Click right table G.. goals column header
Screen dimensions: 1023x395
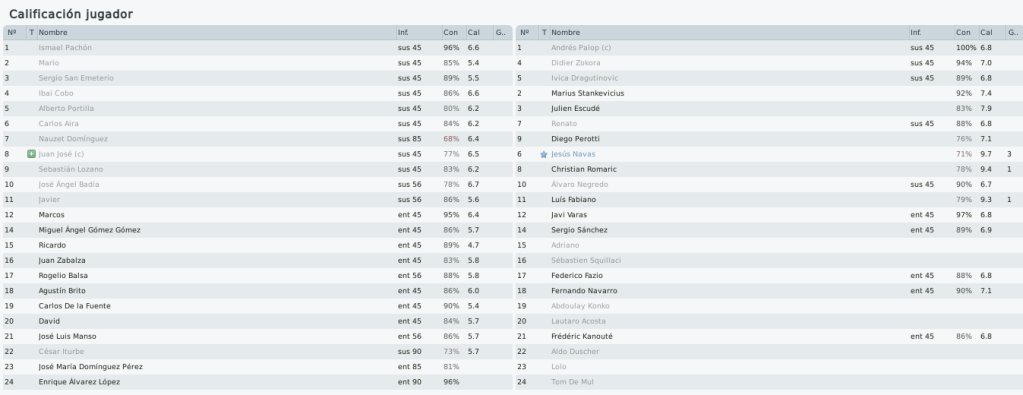click(1013, 32)
